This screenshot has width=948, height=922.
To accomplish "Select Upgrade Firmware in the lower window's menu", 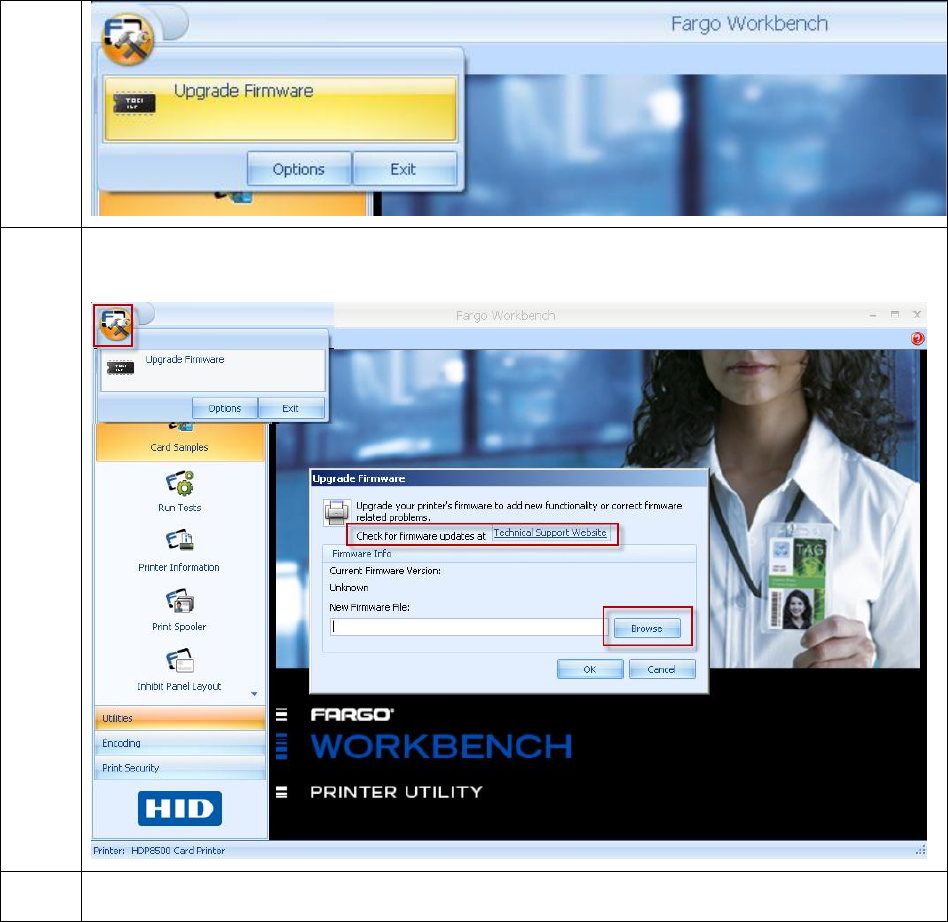I will pos(213,370).
